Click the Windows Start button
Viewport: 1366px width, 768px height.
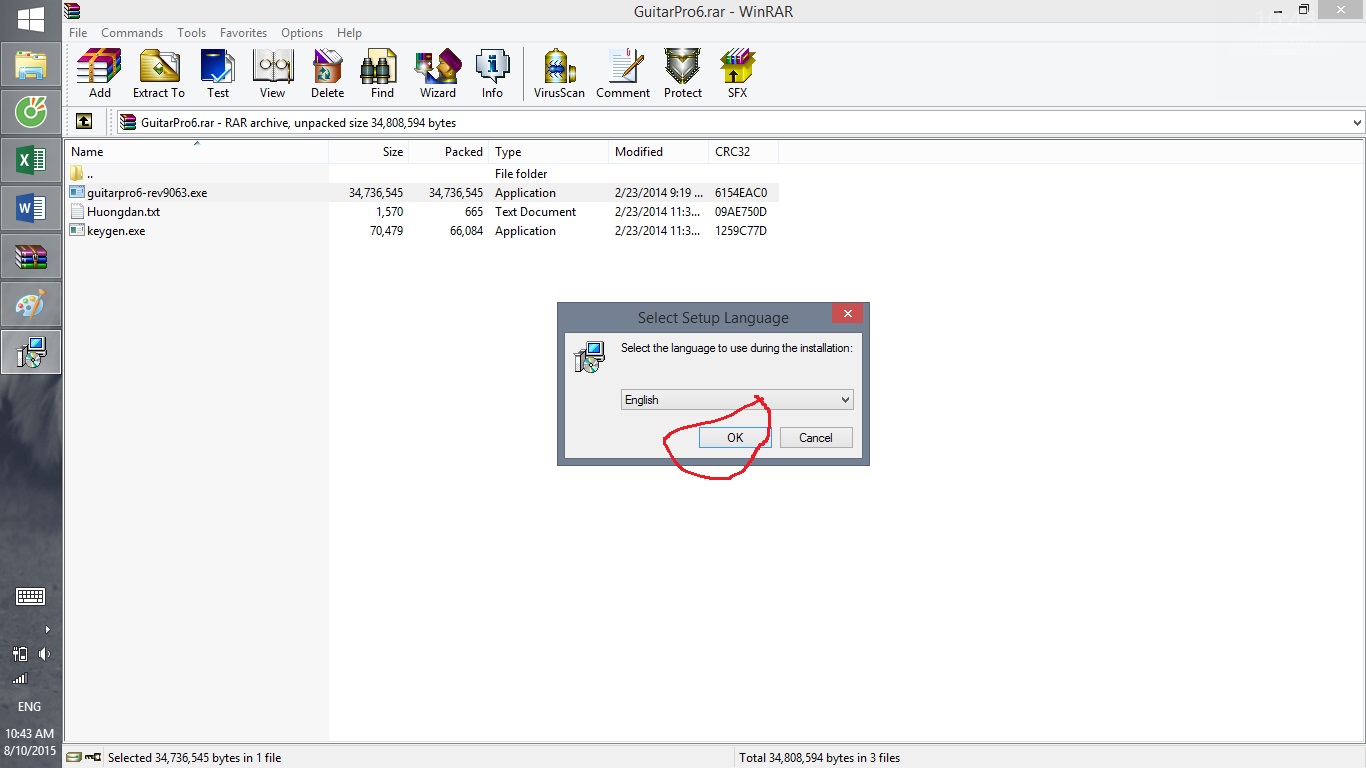pyautogui.click(x=31, y=19)
